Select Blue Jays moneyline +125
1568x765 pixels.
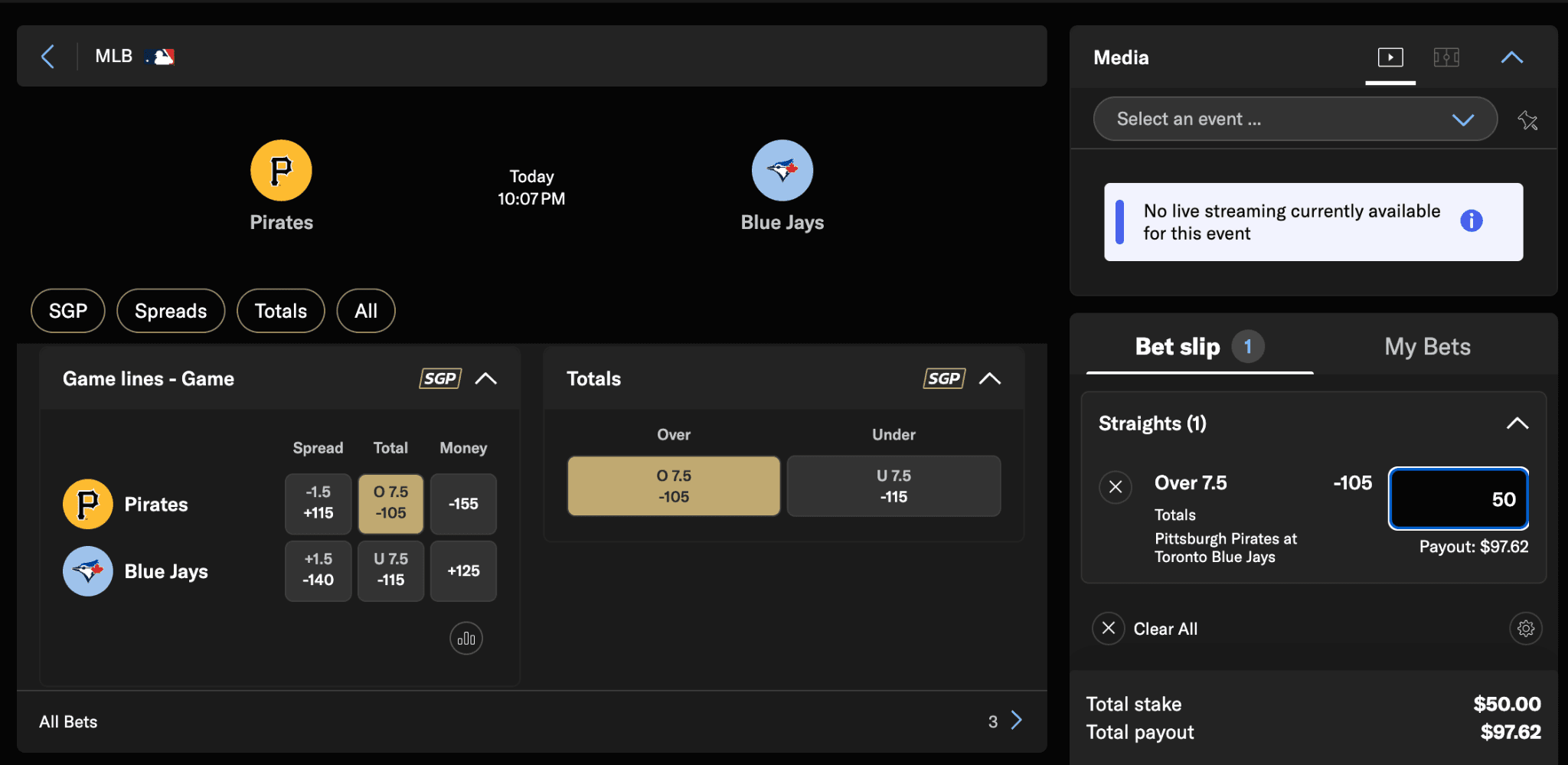click(x=463, y=570)
